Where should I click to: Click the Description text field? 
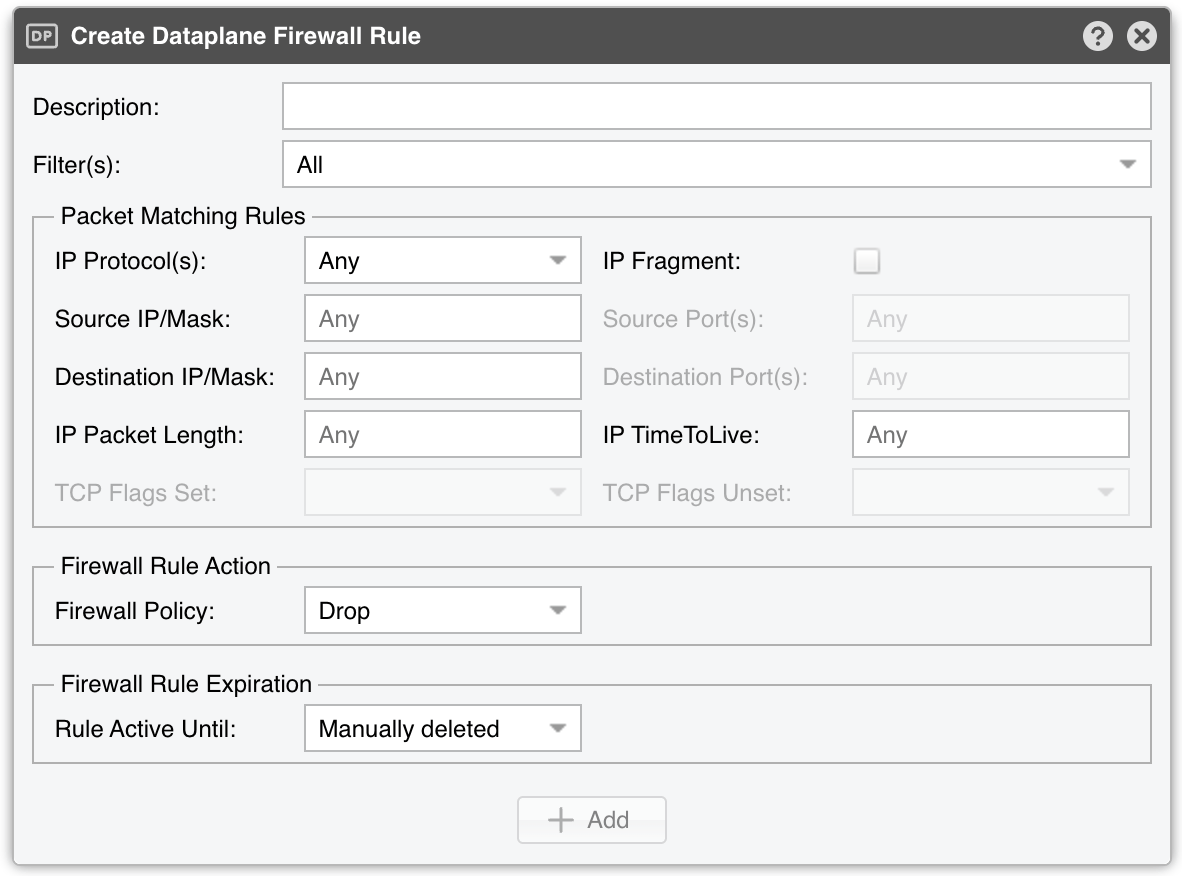tap(716, 106)
